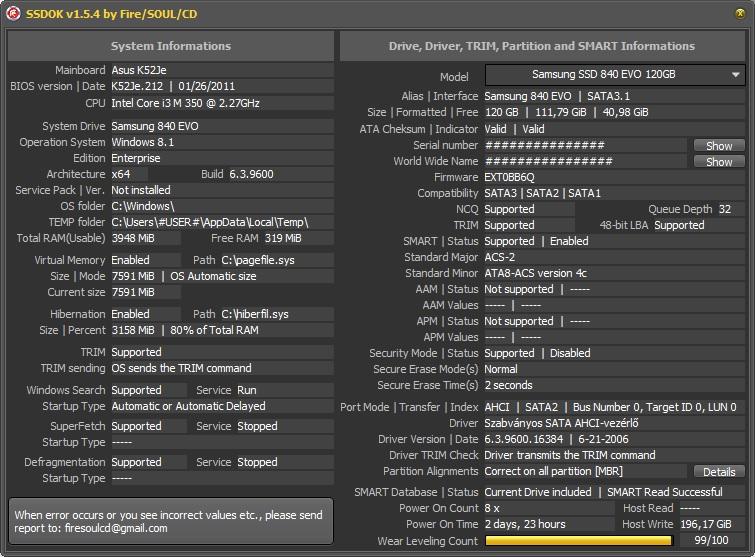Select Windows Search Service value Run
The width and height of the screenshot is (755, 557).
pos(247,390)
